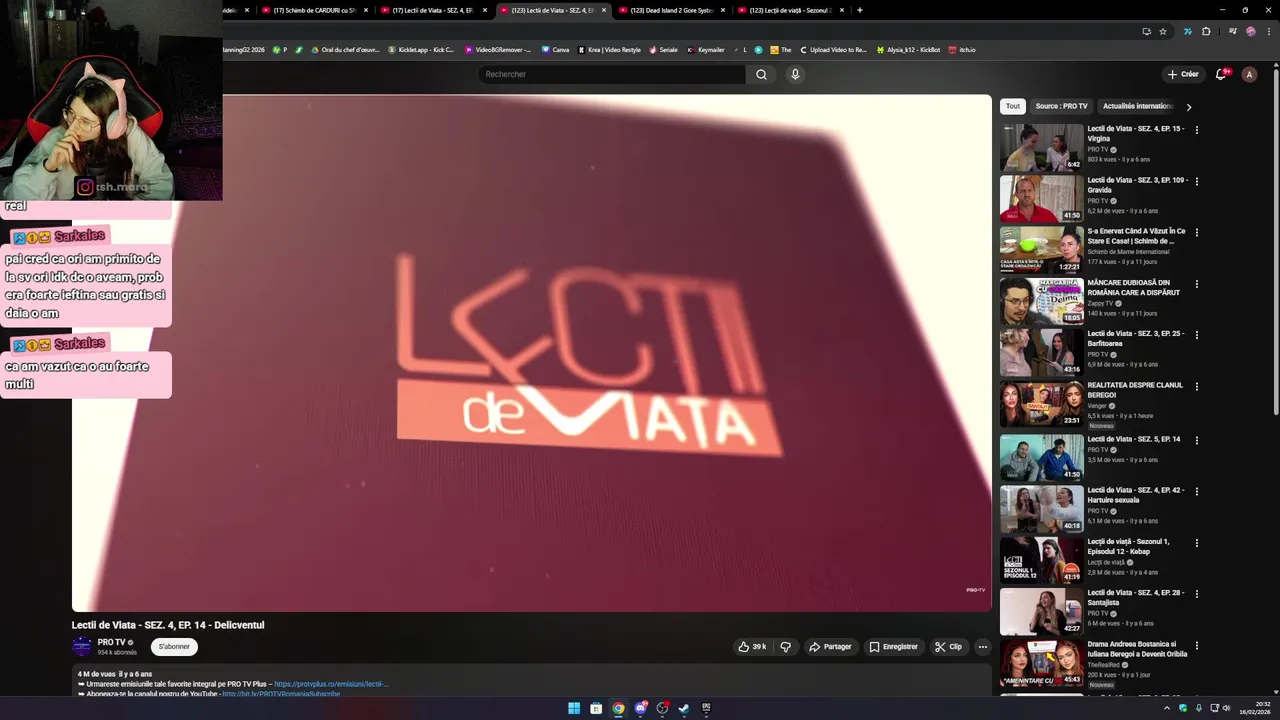The height and width of the screenshot is (720, 1280).
Task: Open Epic Games Launcher taskbar icon
Action: 706,708
